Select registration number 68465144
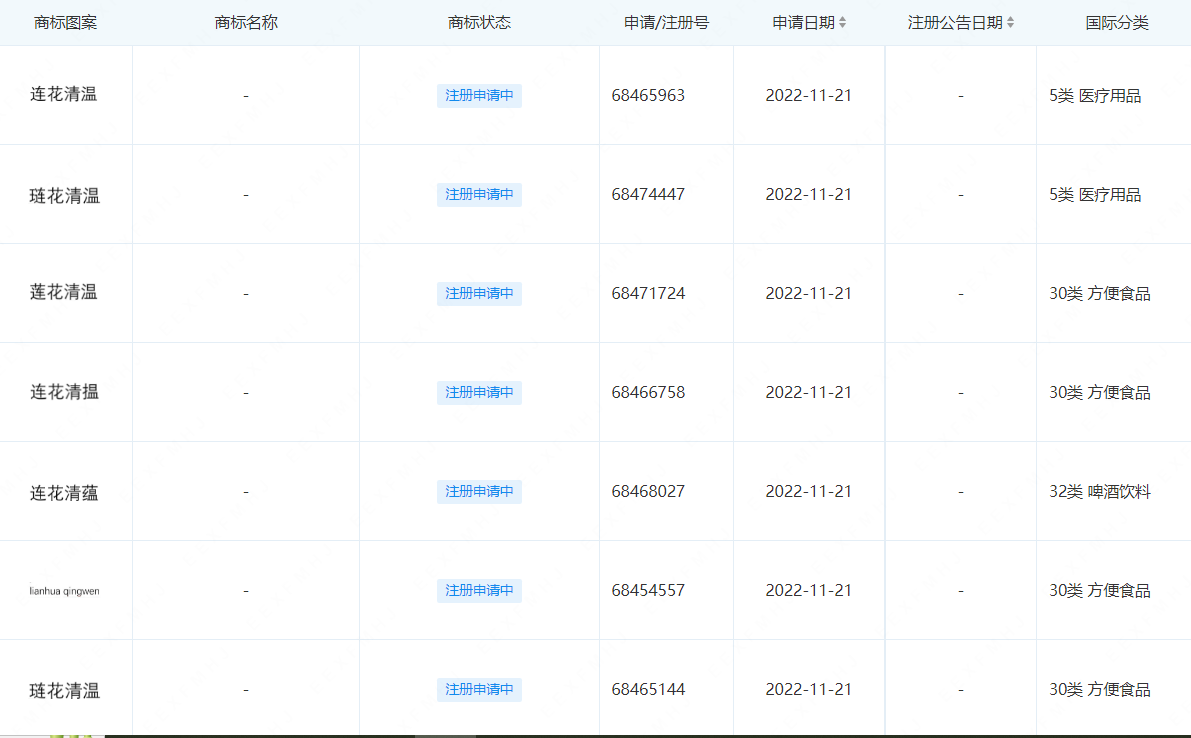The height and width of the screenshot is (738, 1191). [648, 689]
